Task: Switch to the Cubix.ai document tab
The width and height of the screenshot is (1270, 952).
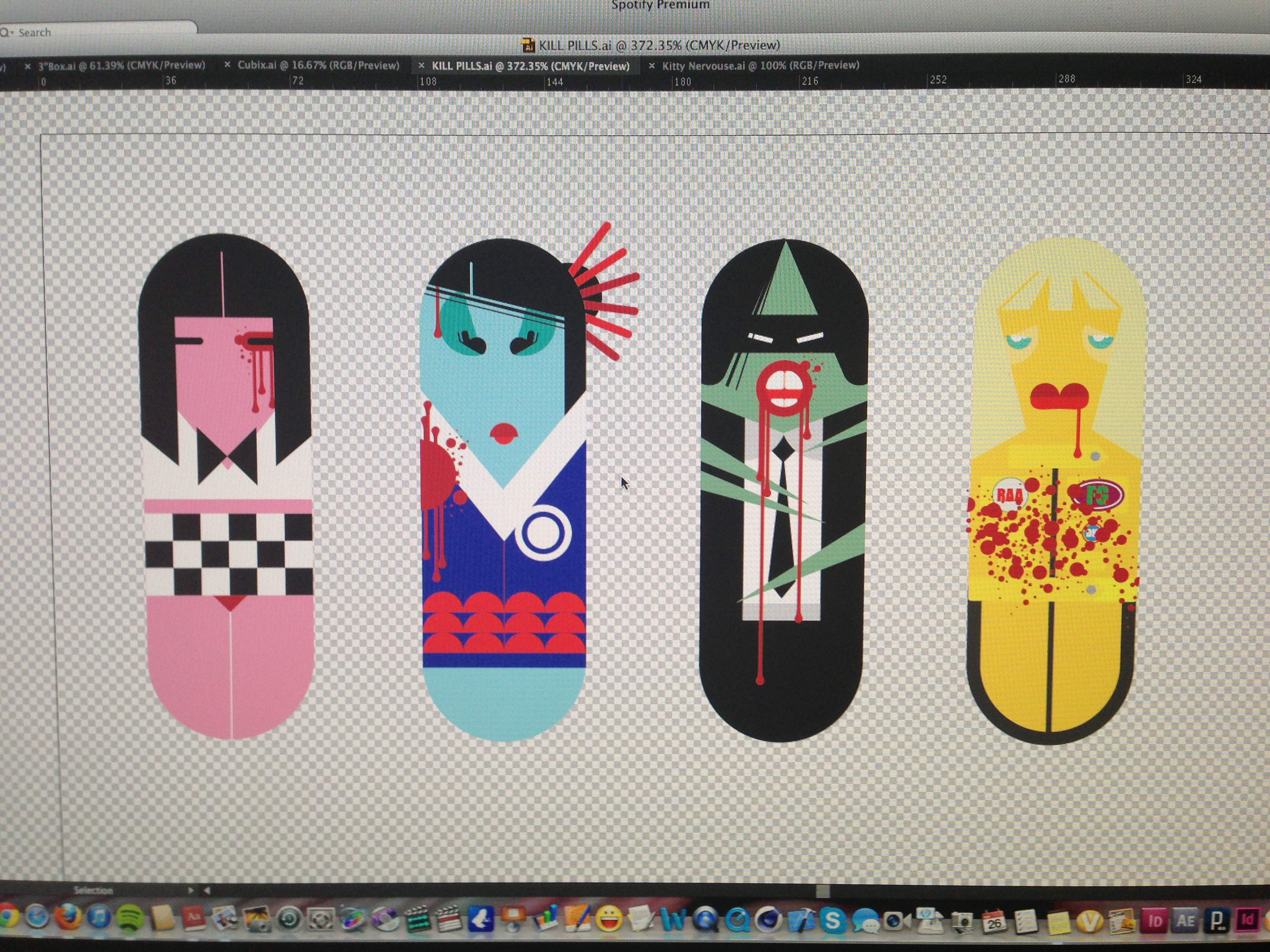Action: coord(318,65)
